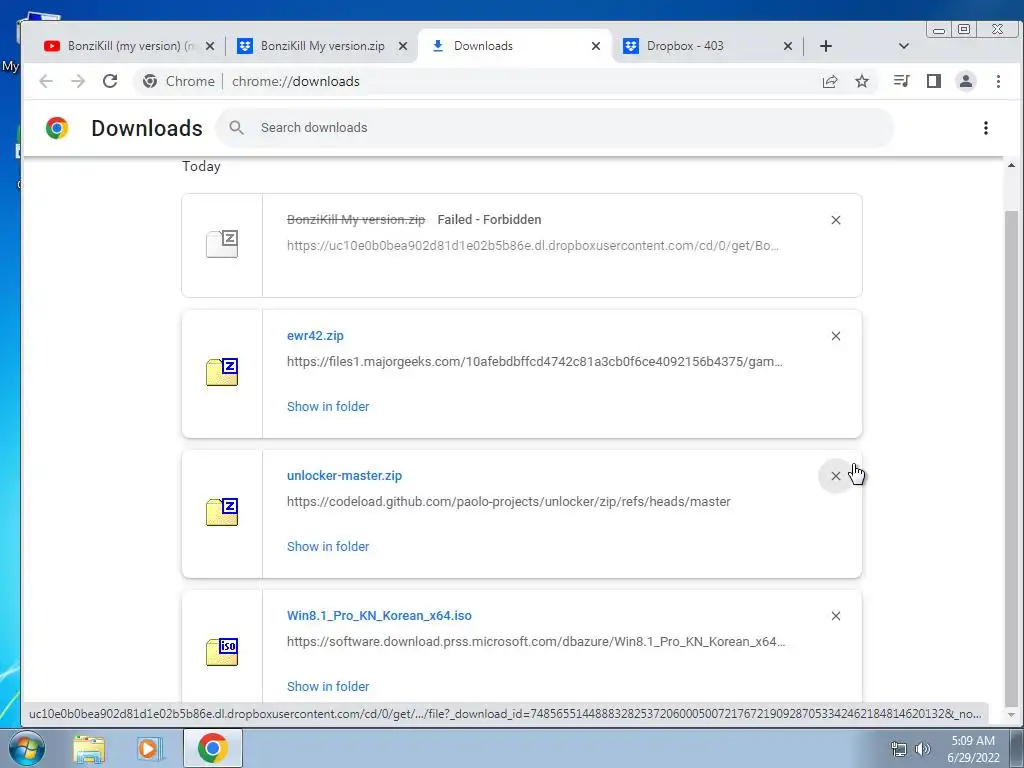Image resolution: width=1024 pixels, height=768 pixels.
Task: Remove ewr42.zip from list
Action: coord(835,336)
